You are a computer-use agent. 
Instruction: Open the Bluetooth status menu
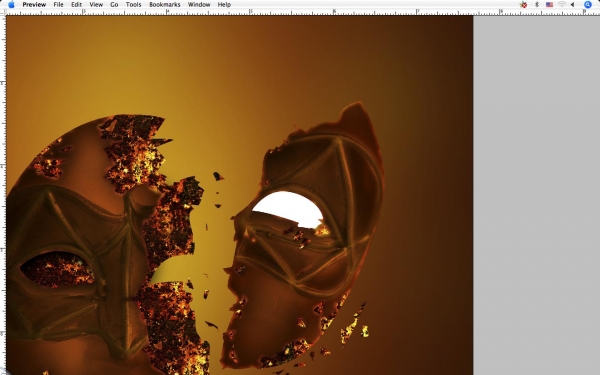click(x=537, y=5)
